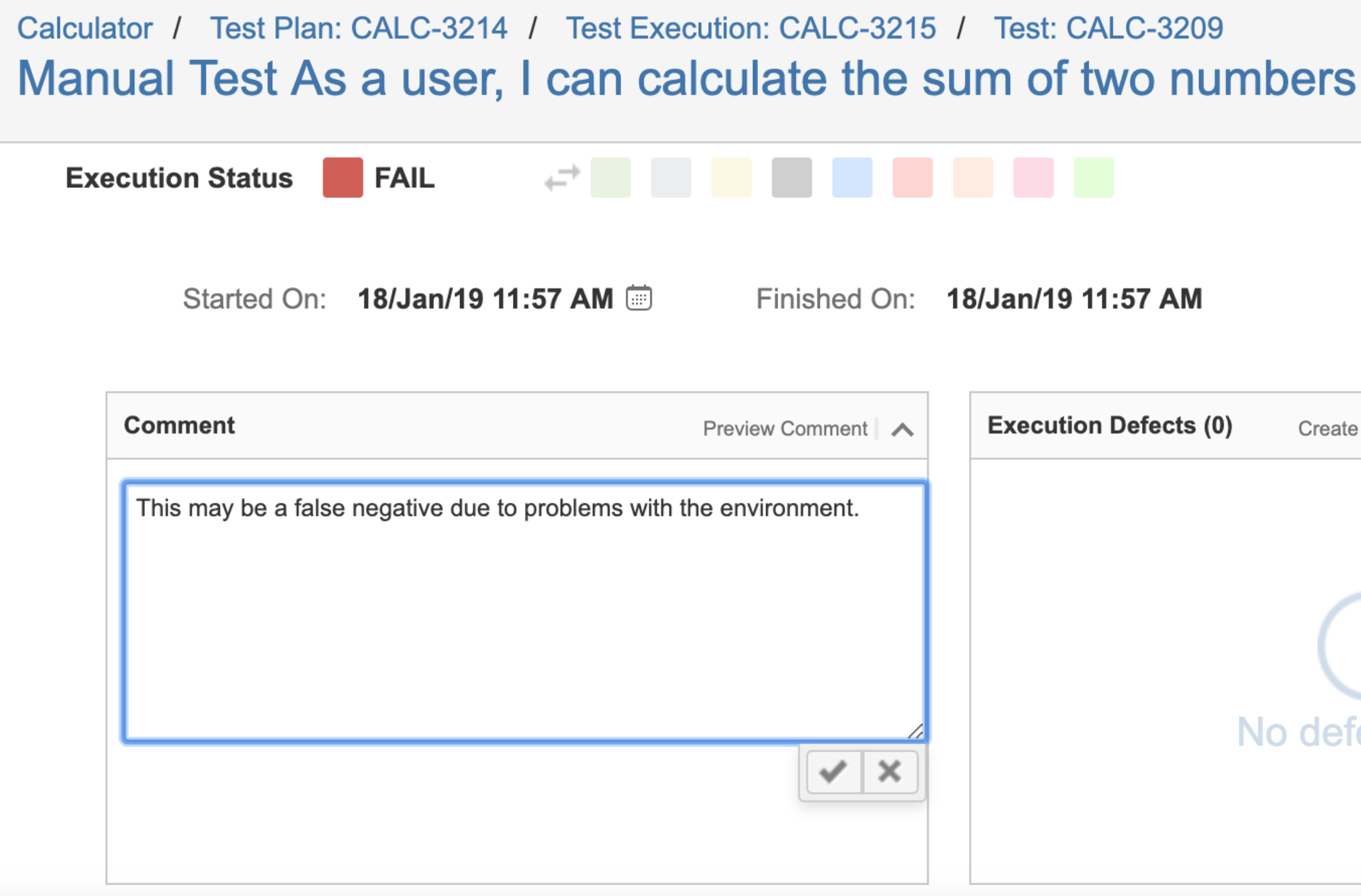Screen dimensions: 1361x896
Task: Click Preview Comment
Action: pos(785,428)
